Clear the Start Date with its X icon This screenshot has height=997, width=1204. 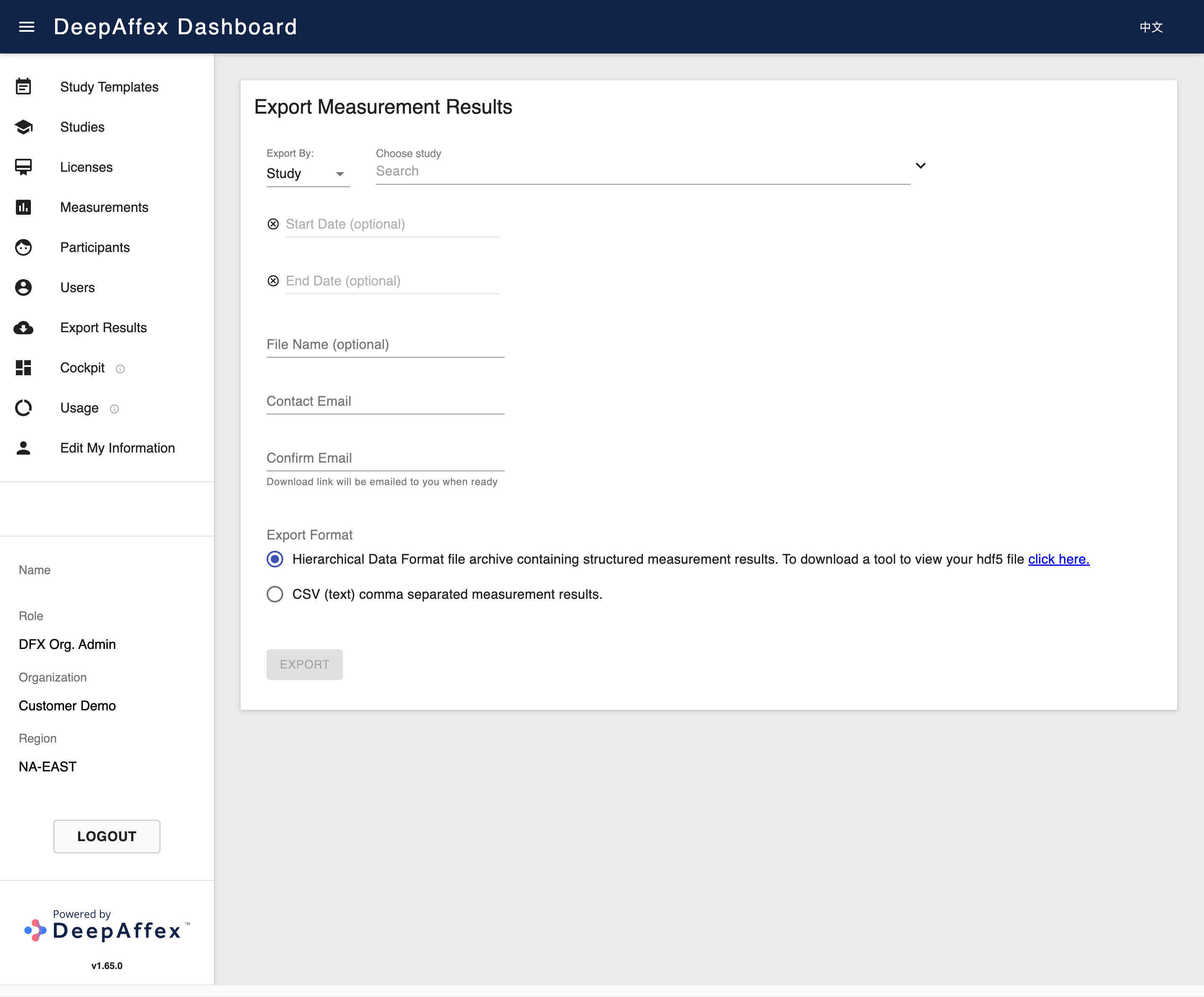pos(274,224)
